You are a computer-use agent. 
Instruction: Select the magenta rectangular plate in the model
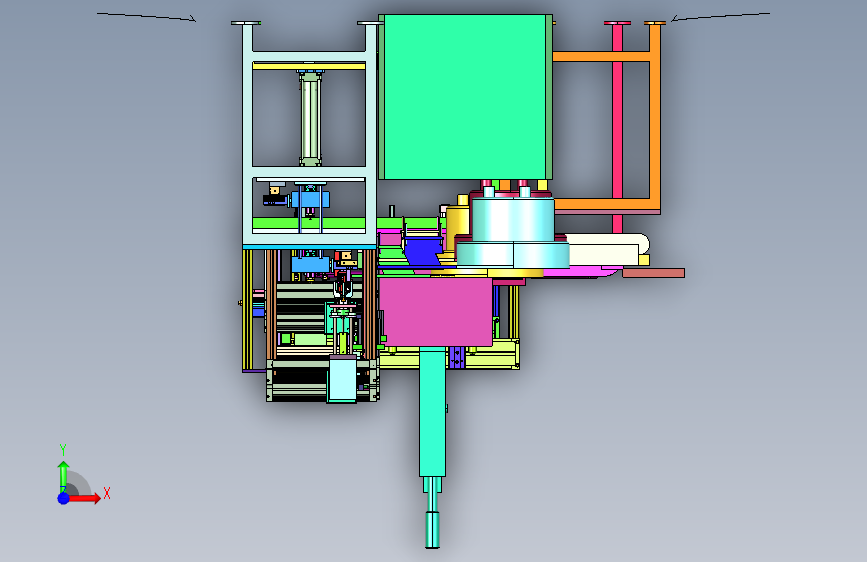[436, 312]
